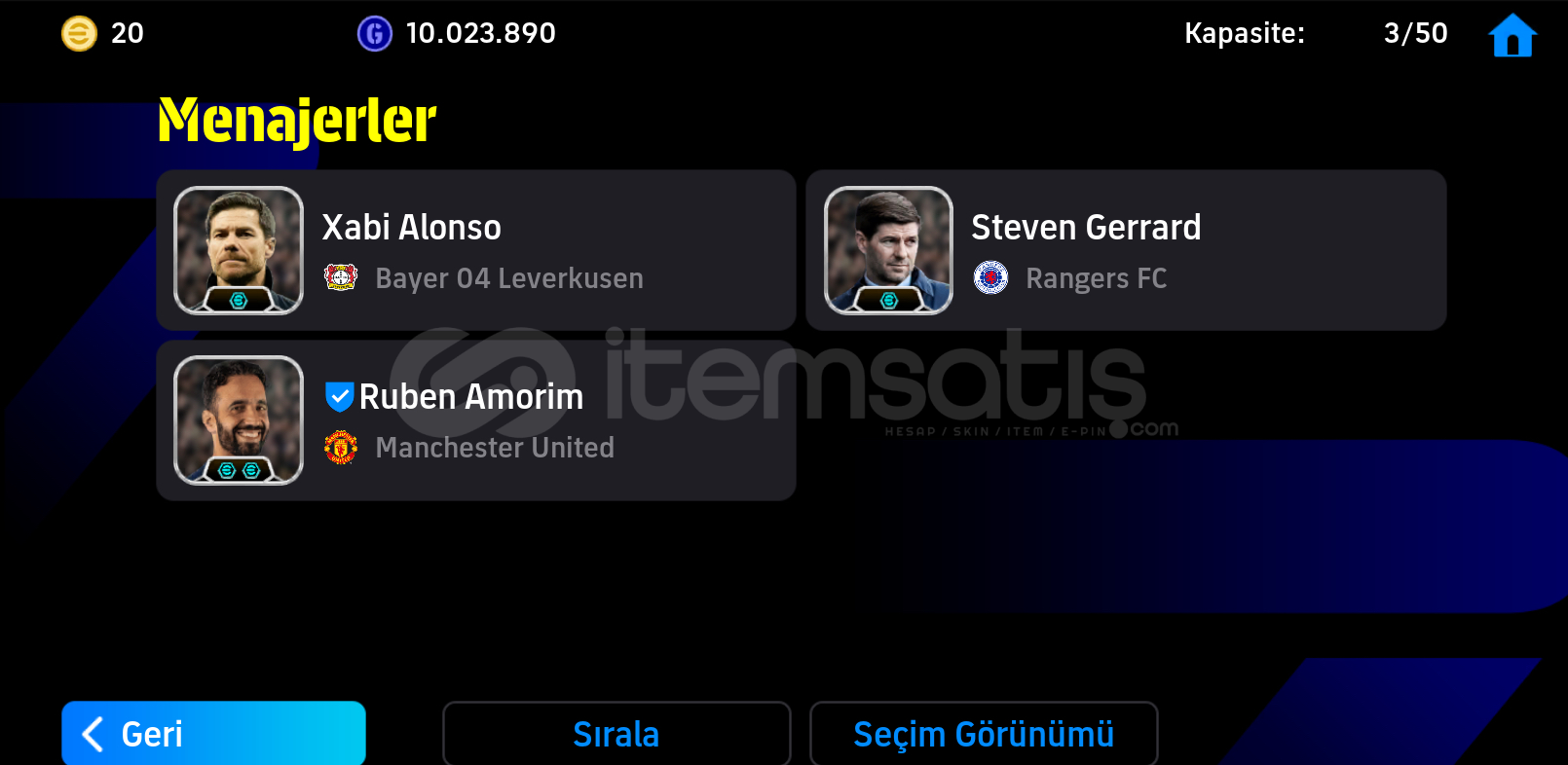
Task: Tap the 10.023.890 GP balance
Action: 480,34
